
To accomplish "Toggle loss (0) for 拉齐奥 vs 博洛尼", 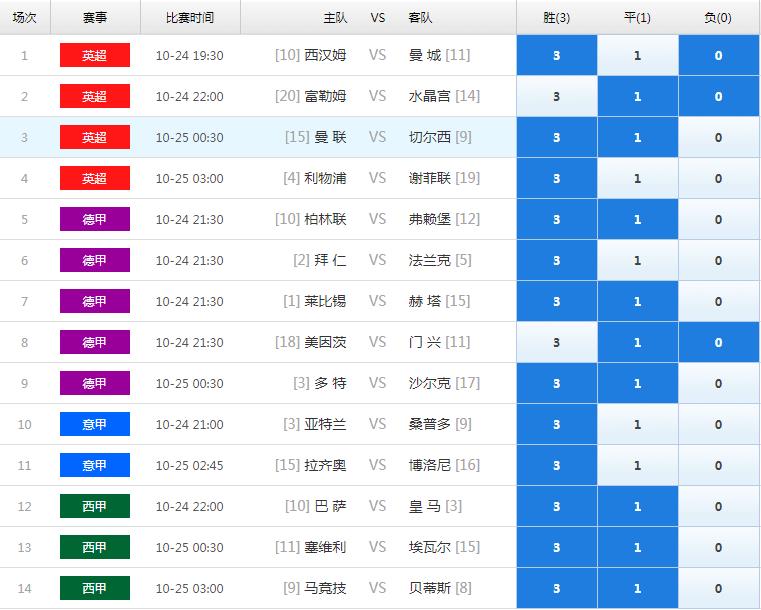I will click(x=719, y=465).
